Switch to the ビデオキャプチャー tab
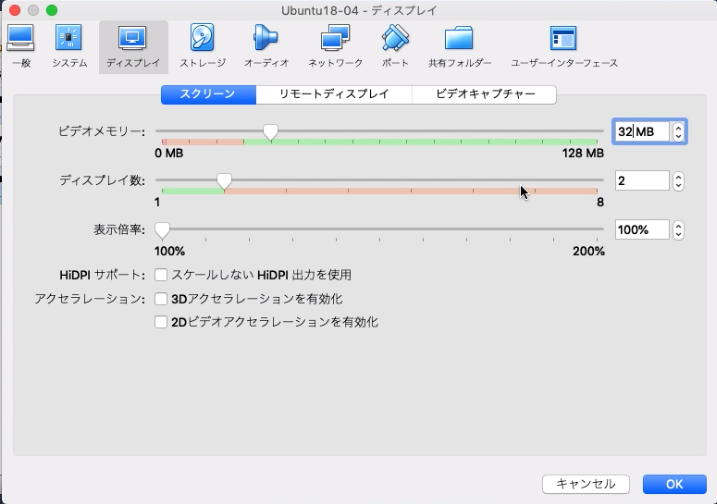717x504 pixels. click(x=484, y=94)
